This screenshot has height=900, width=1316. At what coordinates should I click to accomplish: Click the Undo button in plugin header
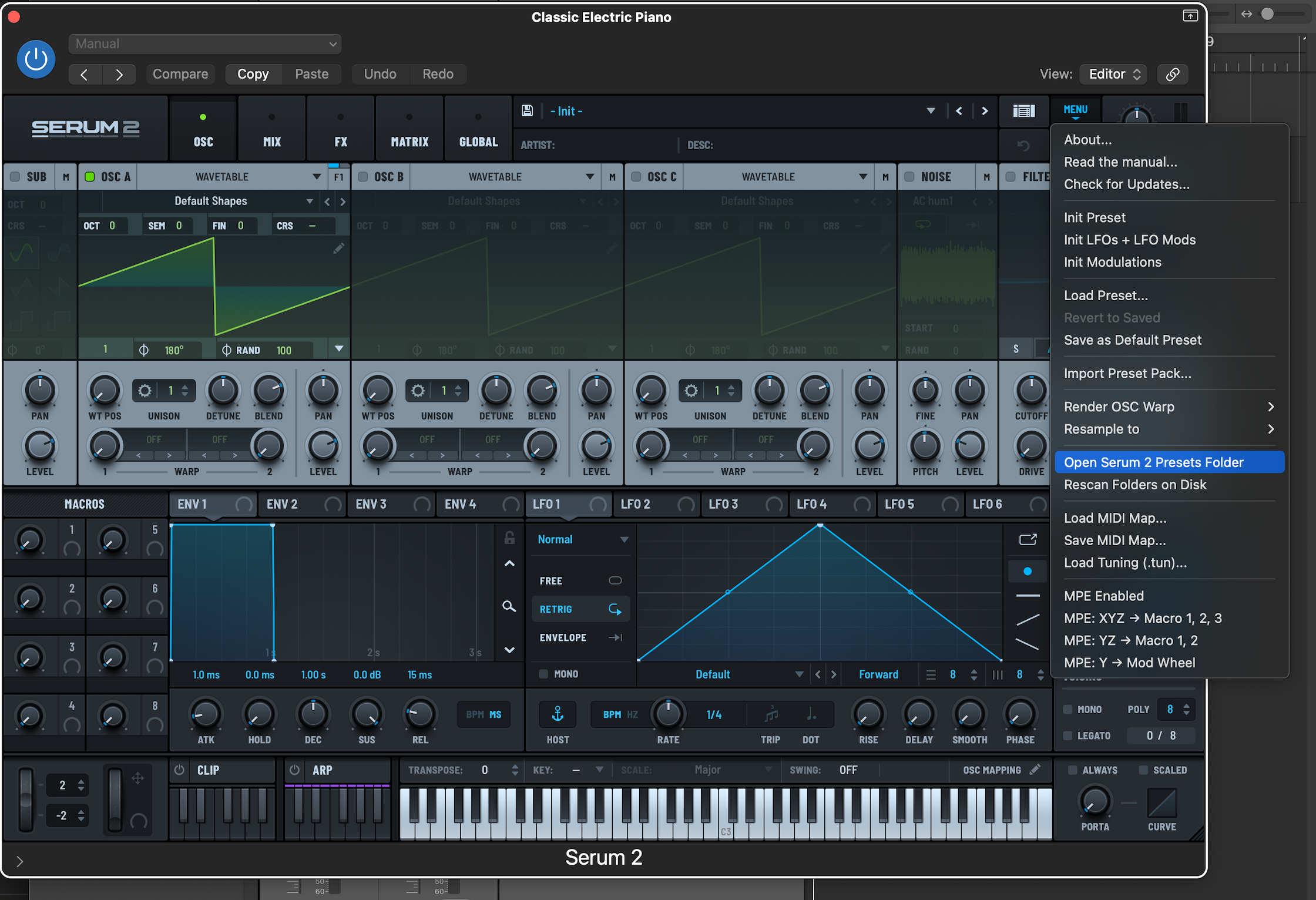click(x=380, y=74)
